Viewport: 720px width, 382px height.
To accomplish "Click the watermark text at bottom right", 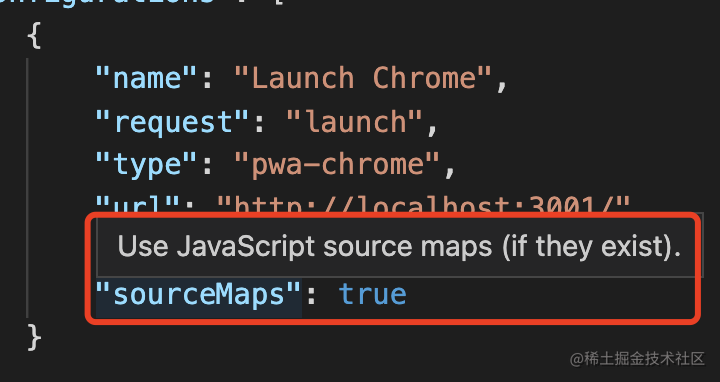I will 637,359.
